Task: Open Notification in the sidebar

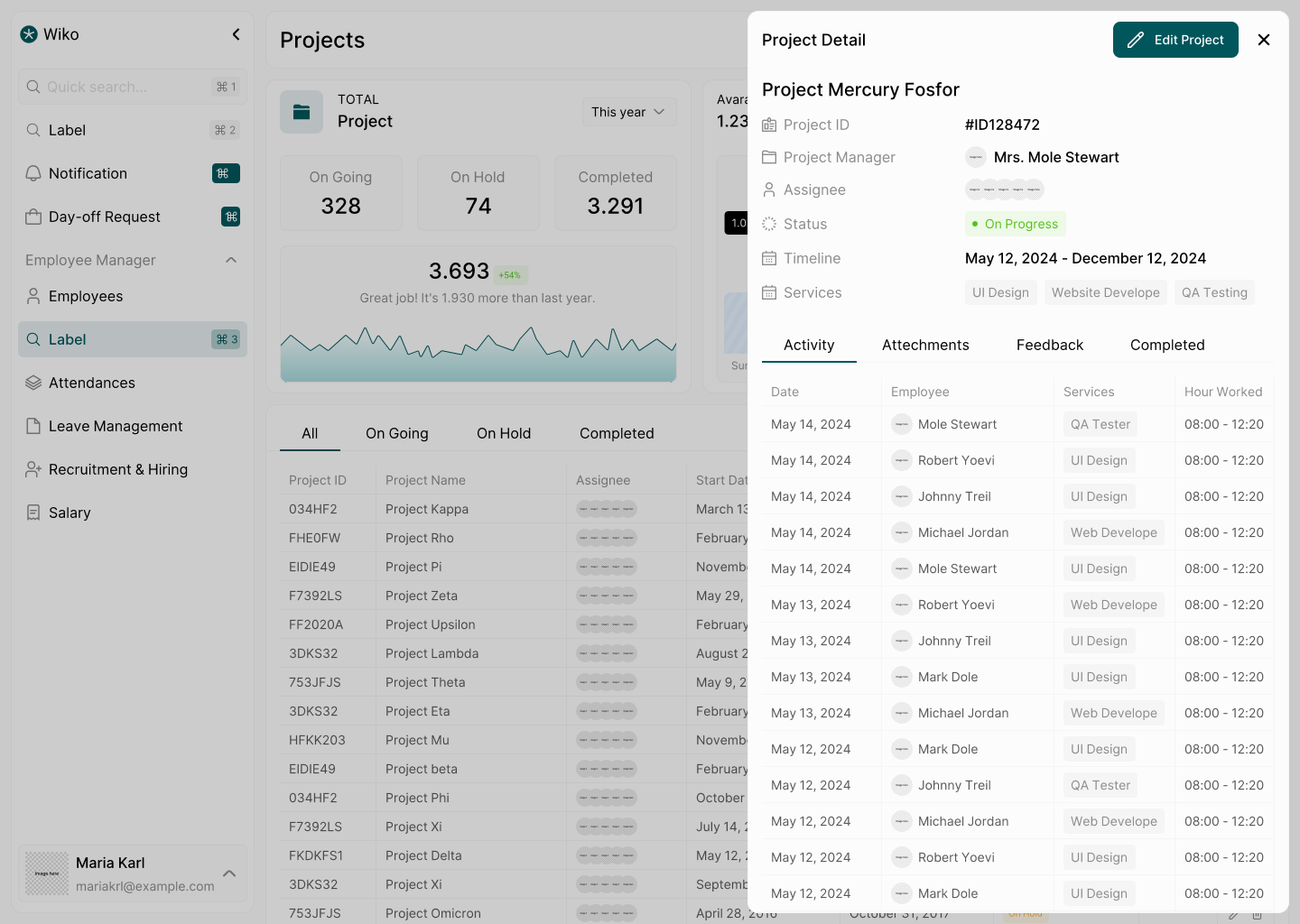Action: [133, 173]
